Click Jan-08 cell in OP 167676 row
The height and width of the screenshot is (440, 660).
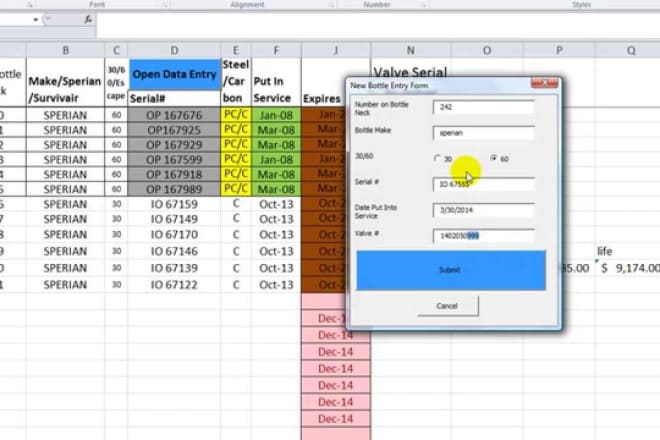(276, 115)
